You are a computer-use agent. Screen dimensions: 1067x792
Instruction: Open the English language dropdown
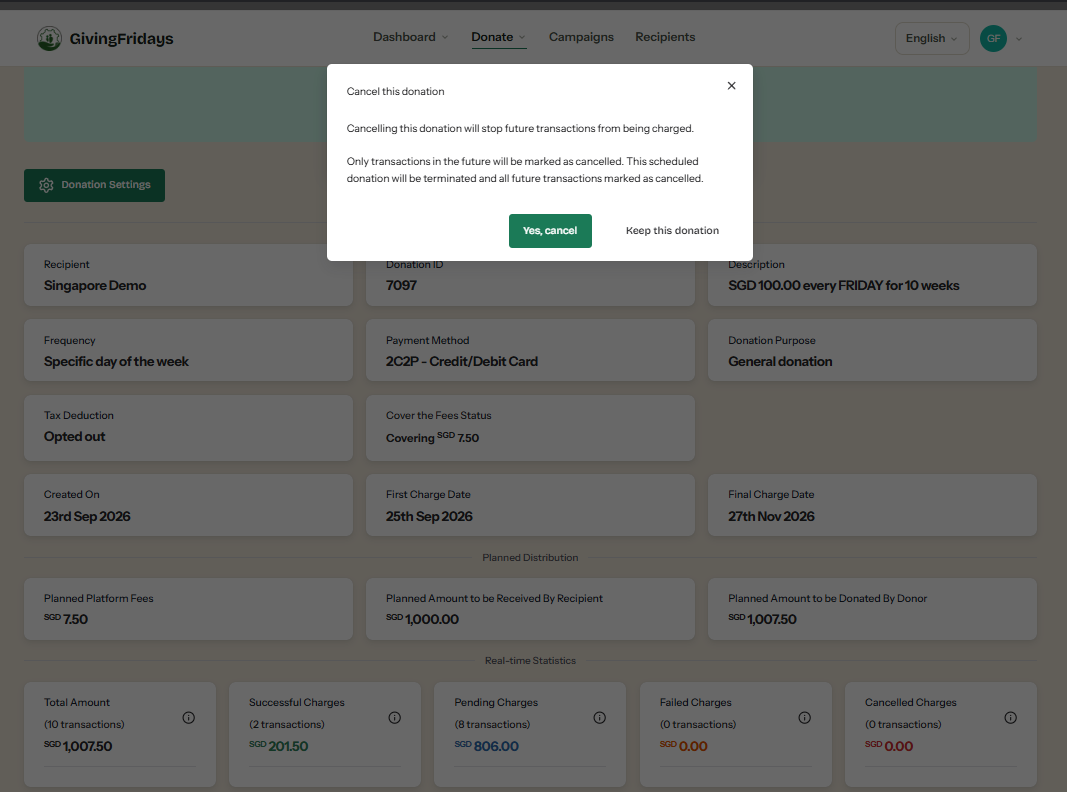tap(932, 39)
